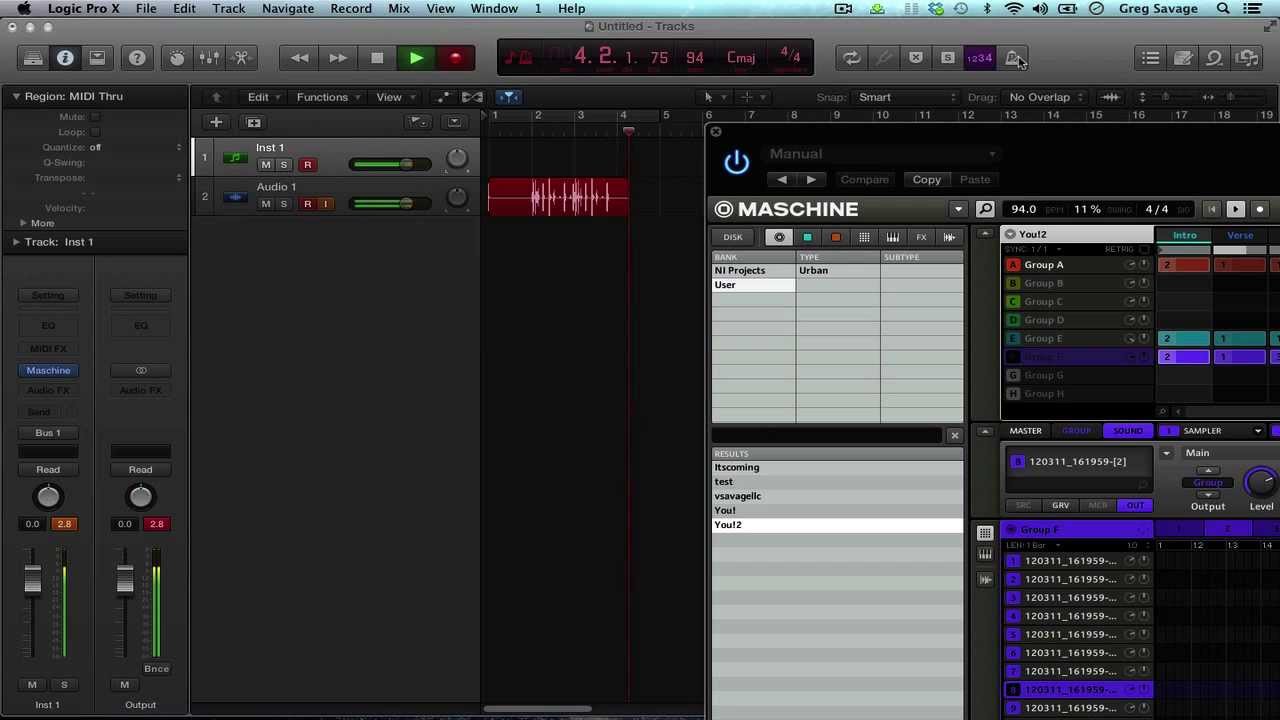Open the Toolbar button in the control bar
1280x720 pixels.
[x=97, y=58]
